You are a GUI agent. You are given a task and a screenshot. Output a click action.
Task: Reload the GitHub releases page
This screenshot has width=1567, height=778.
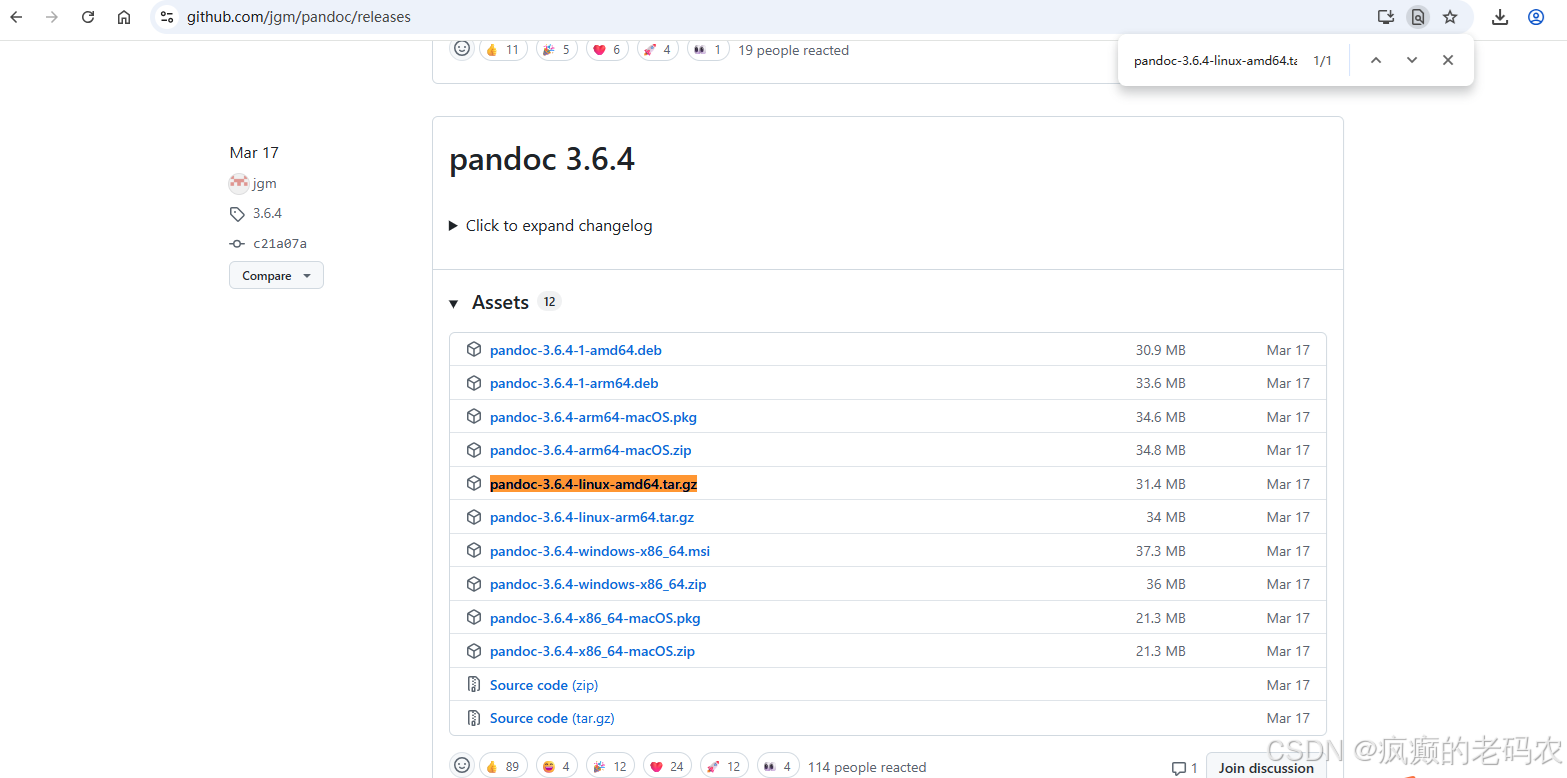coord(88,17)
